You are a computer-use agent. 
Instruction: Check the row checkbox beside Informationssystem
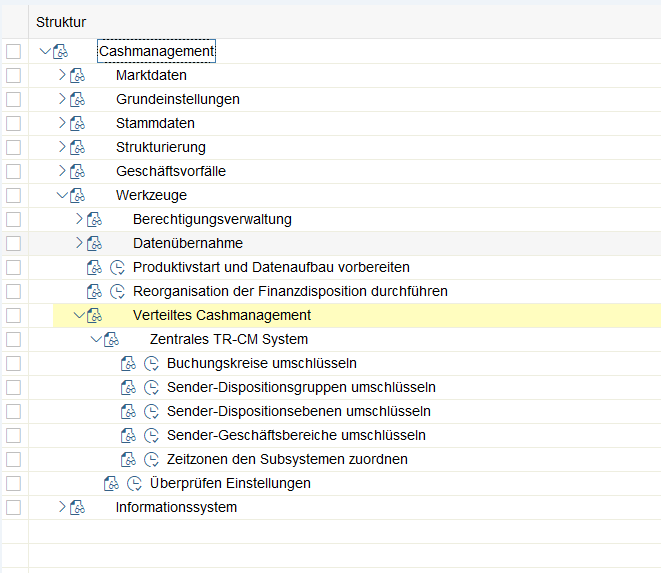point(13,507)
